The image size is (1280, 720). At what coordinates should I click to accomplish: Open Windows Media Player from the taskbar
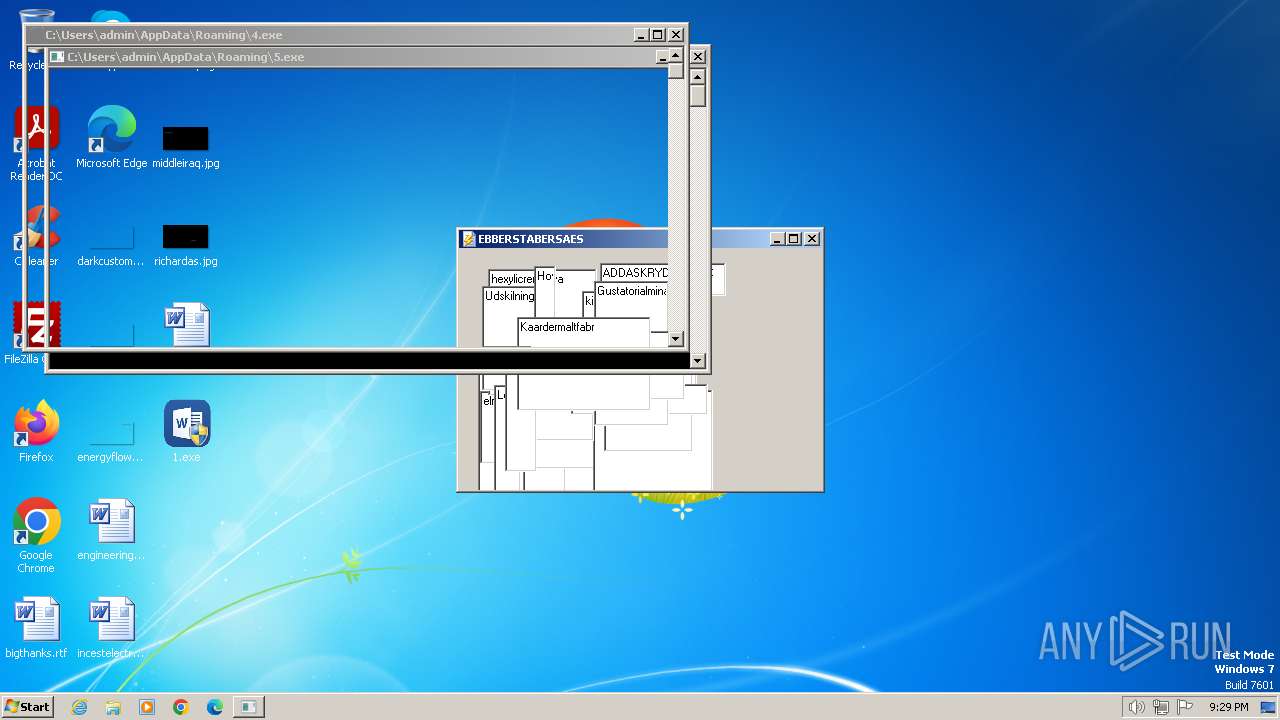coord(147,707)
